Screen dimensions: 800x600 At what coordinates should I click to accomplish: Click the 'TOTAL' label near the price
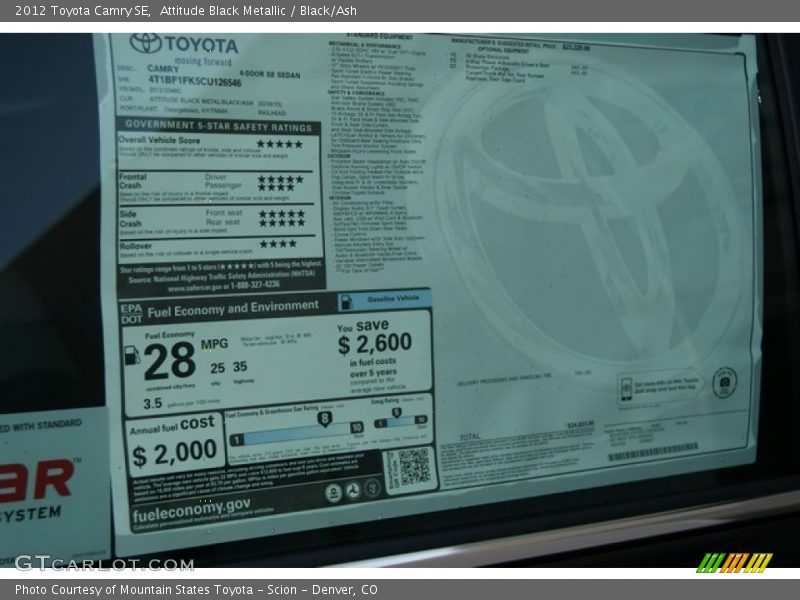click(x=470, y=437)
